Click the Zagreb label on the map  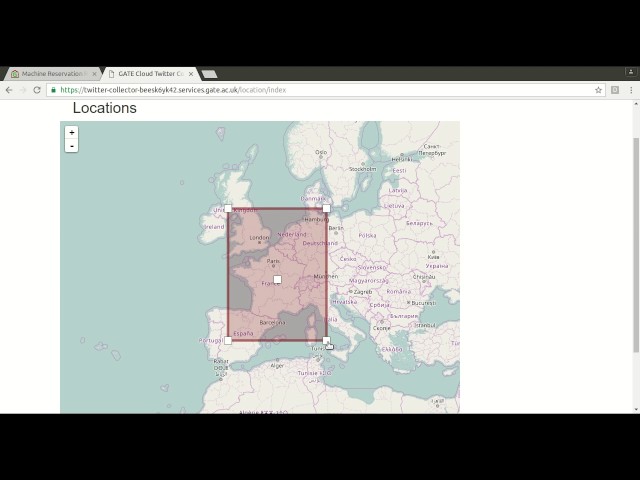(362, 291)
